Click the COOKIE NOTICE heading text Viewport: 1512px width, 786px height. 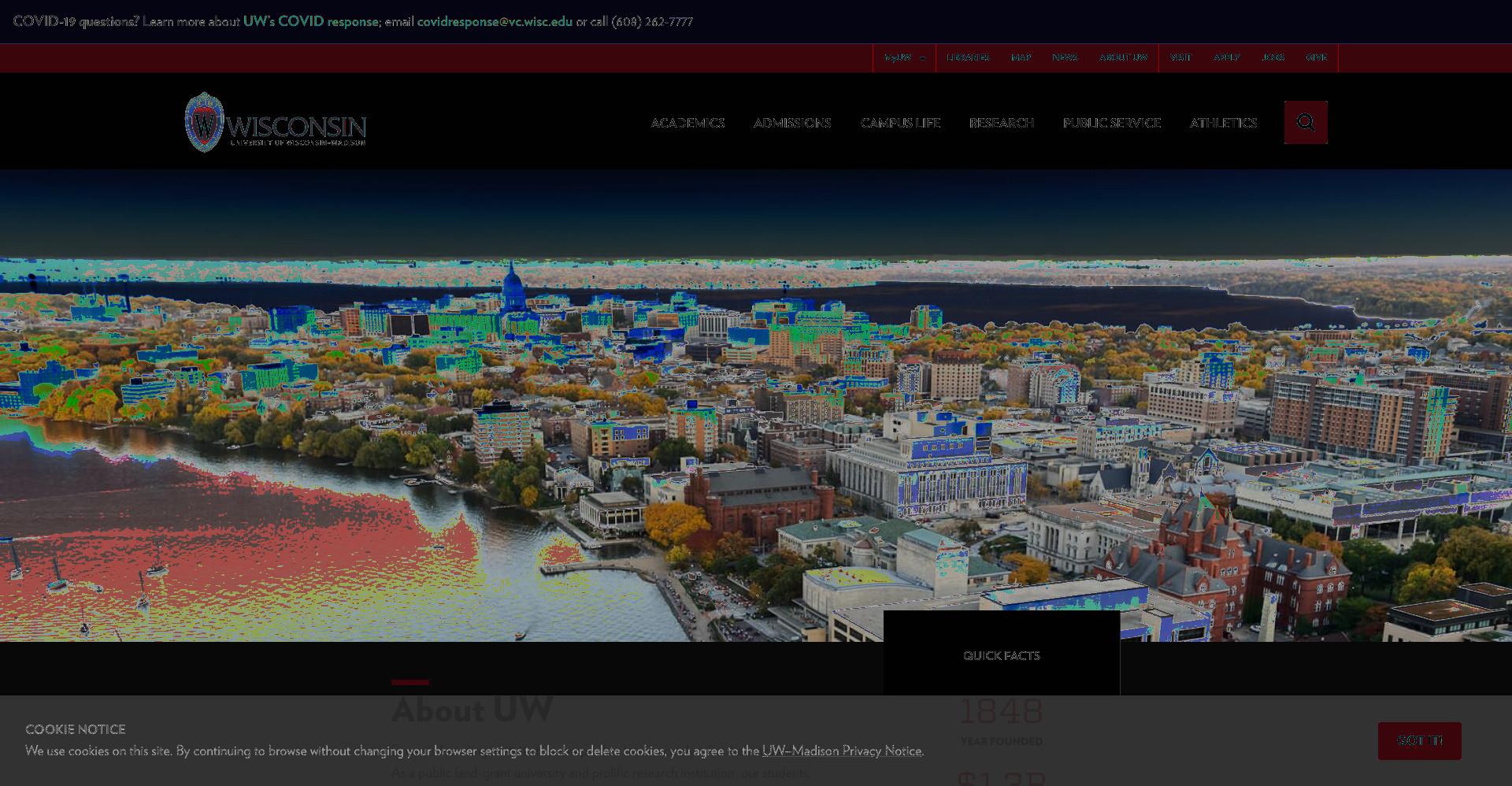tap(76, 729)
